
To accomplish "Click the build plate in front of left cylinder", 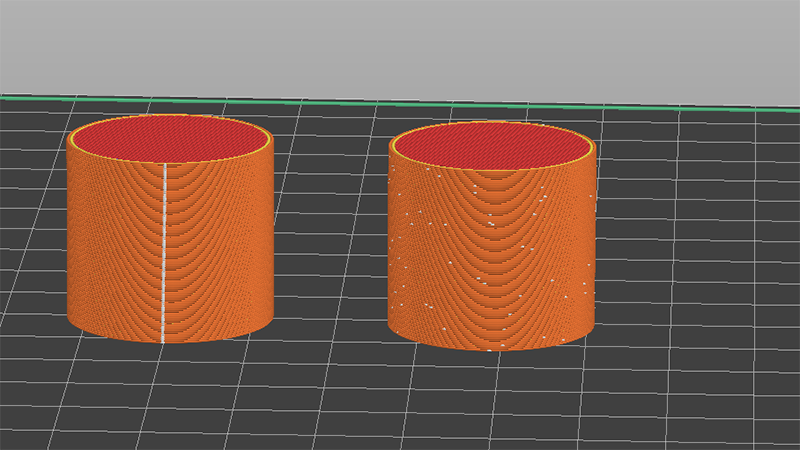I will 170,390.
